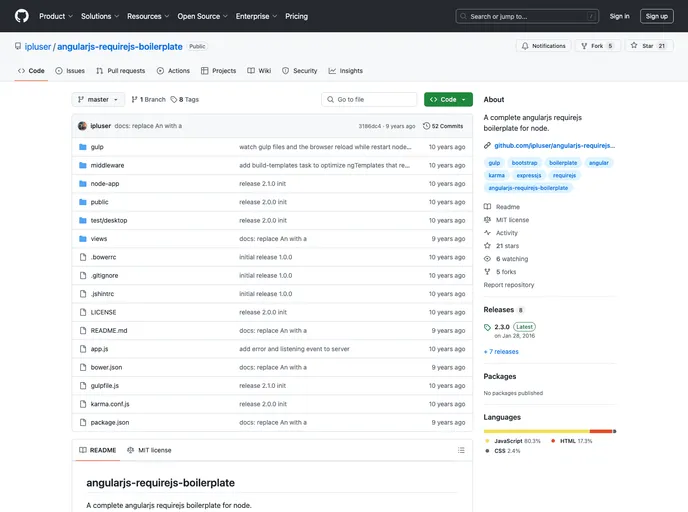Click the link icon beside repository URL
The width and height of the screenshot is (688, 512).
coord(487,146)
